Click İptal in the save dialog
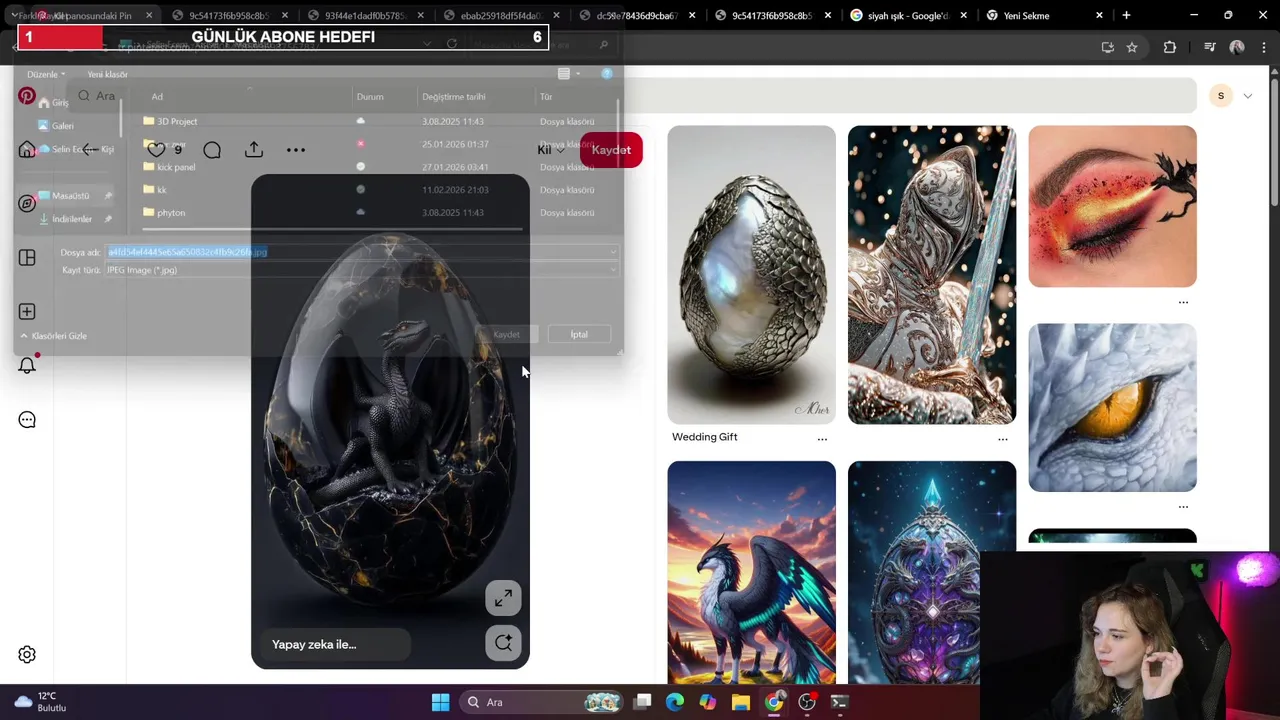Screen dimensions: 1280x720 (x=579, y=334)
